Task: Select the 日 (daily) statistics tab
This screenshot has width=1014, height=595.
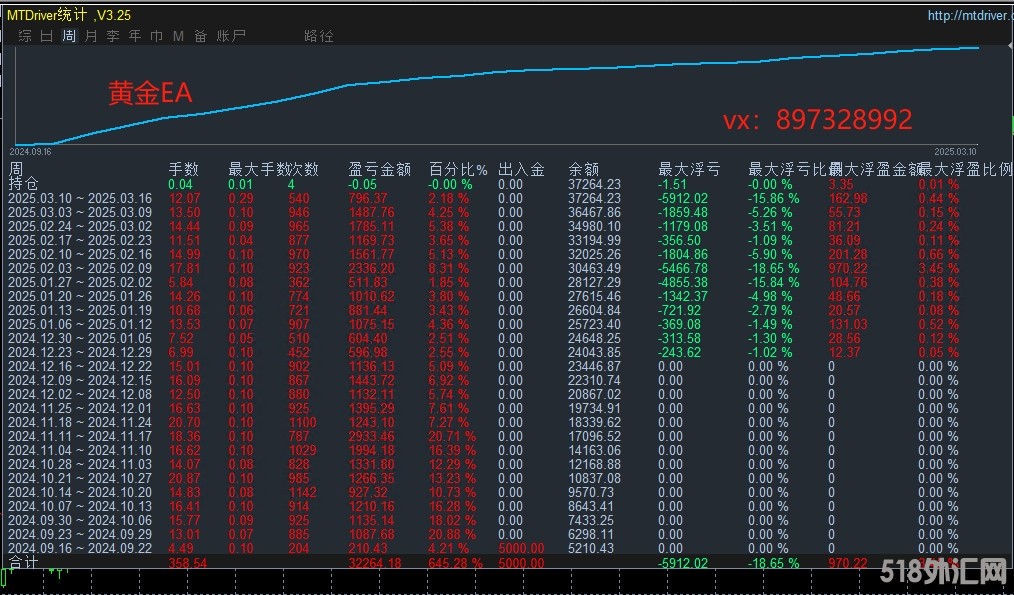Action: (x=47, y=36)
